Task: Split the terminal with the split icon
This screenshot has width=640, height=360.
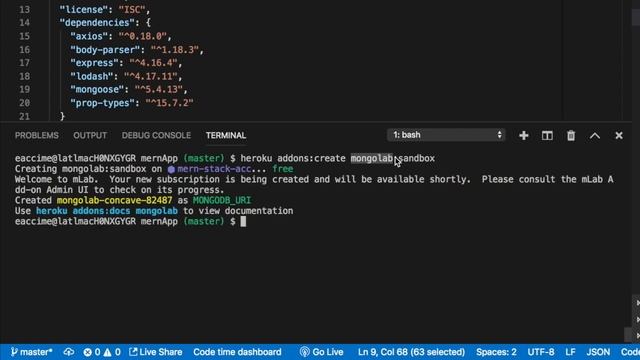Action: (547, 136)
